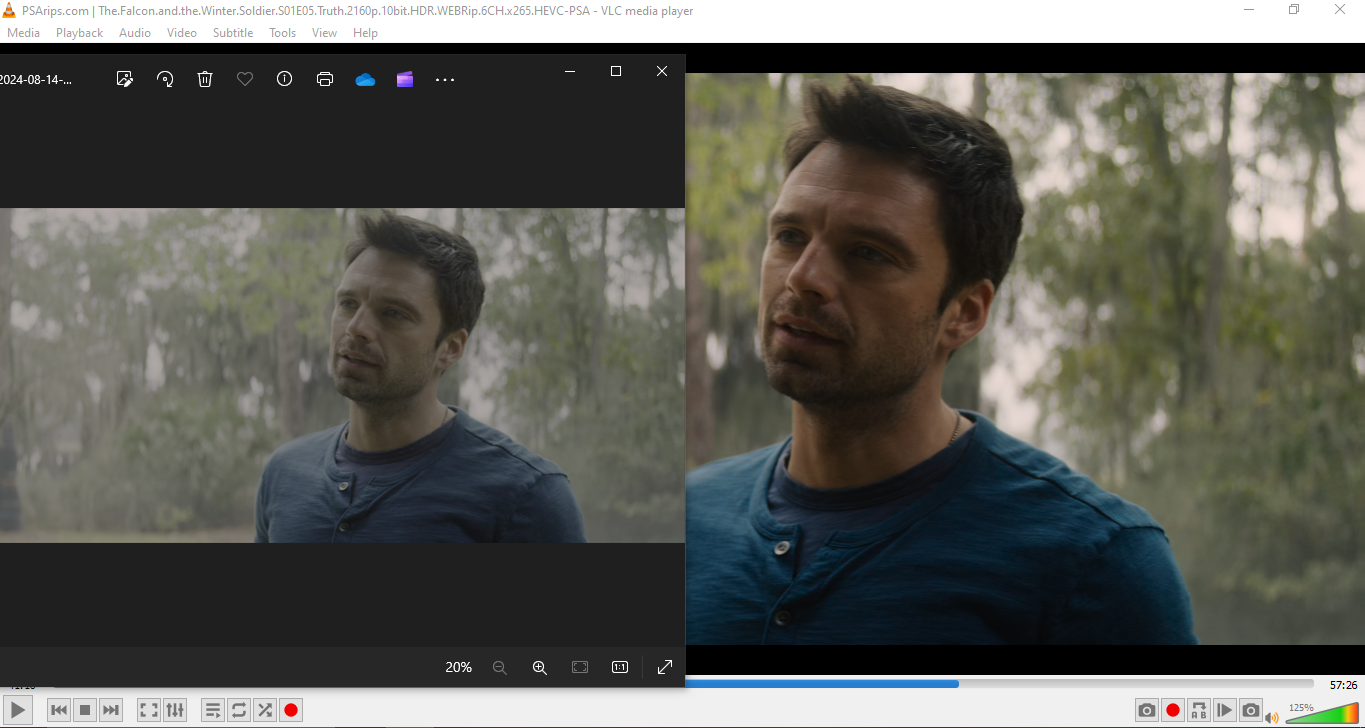Click the red record button beside shuffle
Screen dimensions: 1365x728
point(291,710)
